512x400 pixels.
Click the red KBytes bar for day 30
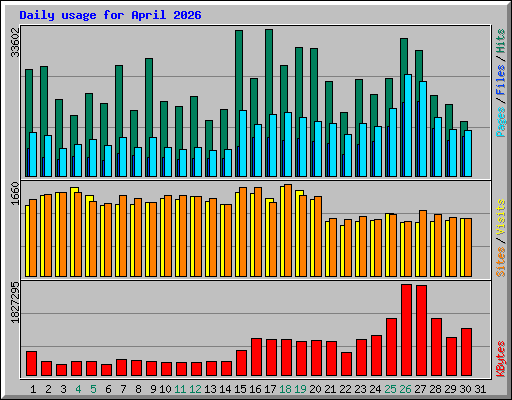[x=466, y=352]
